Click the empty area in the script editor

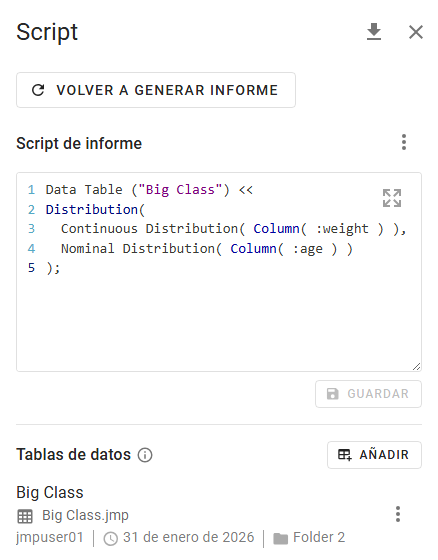[219, 321]
